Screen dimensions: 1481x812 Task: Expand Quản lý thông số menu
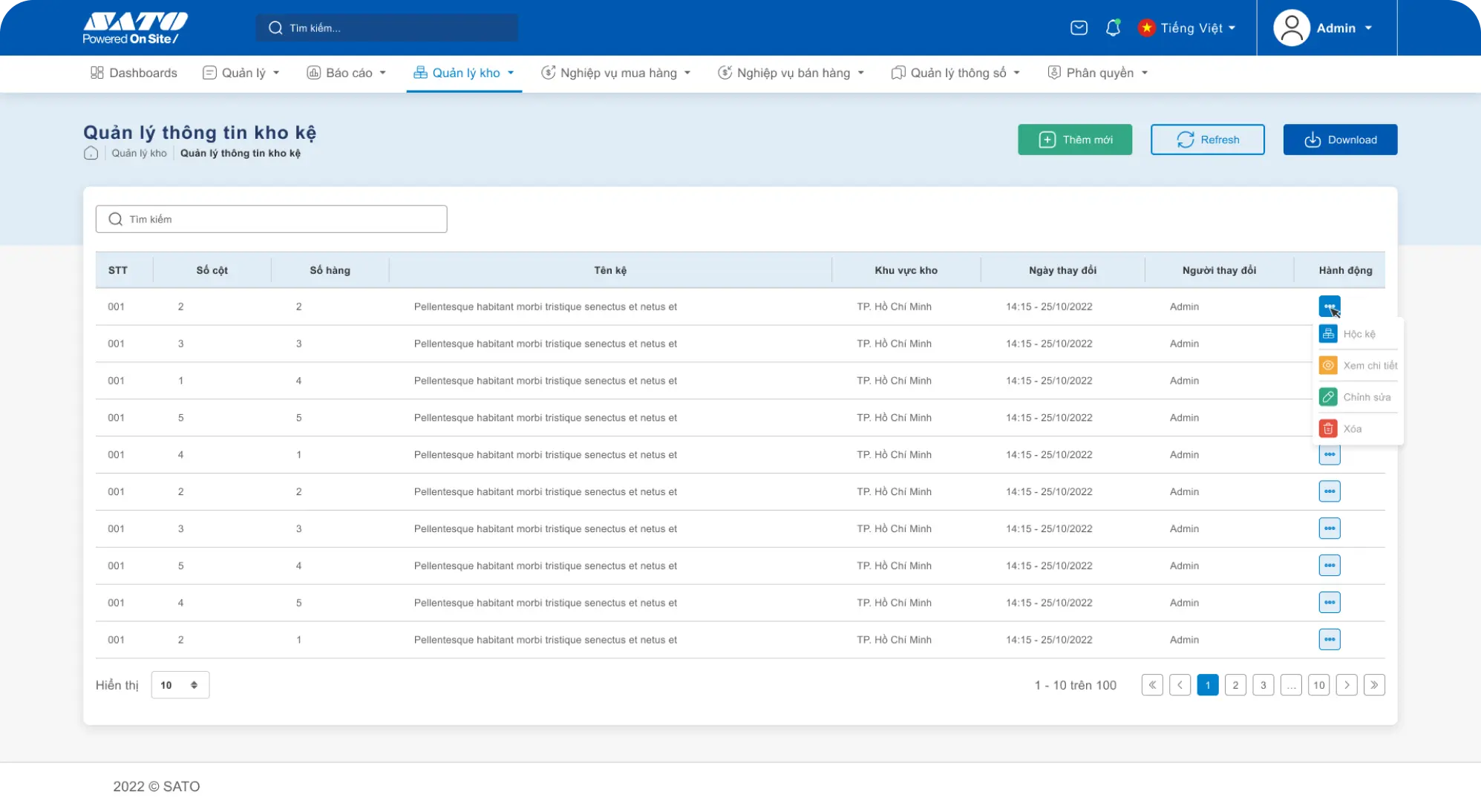pyautogui.click(x=1016, y=73)
